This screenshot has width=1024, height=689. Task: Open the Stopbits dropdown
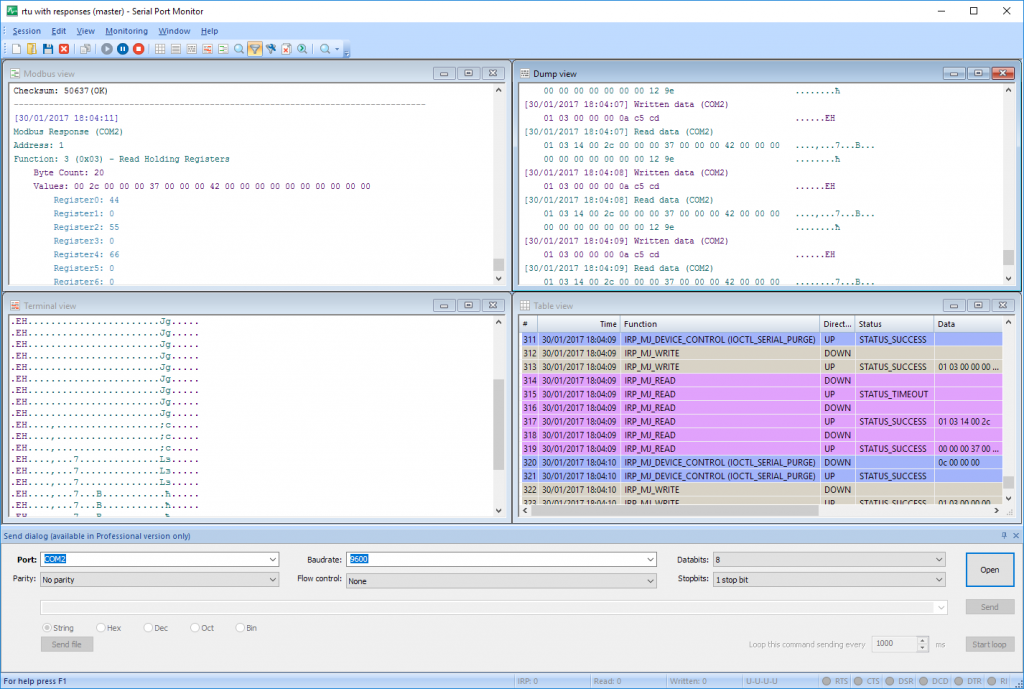point(940,579)
